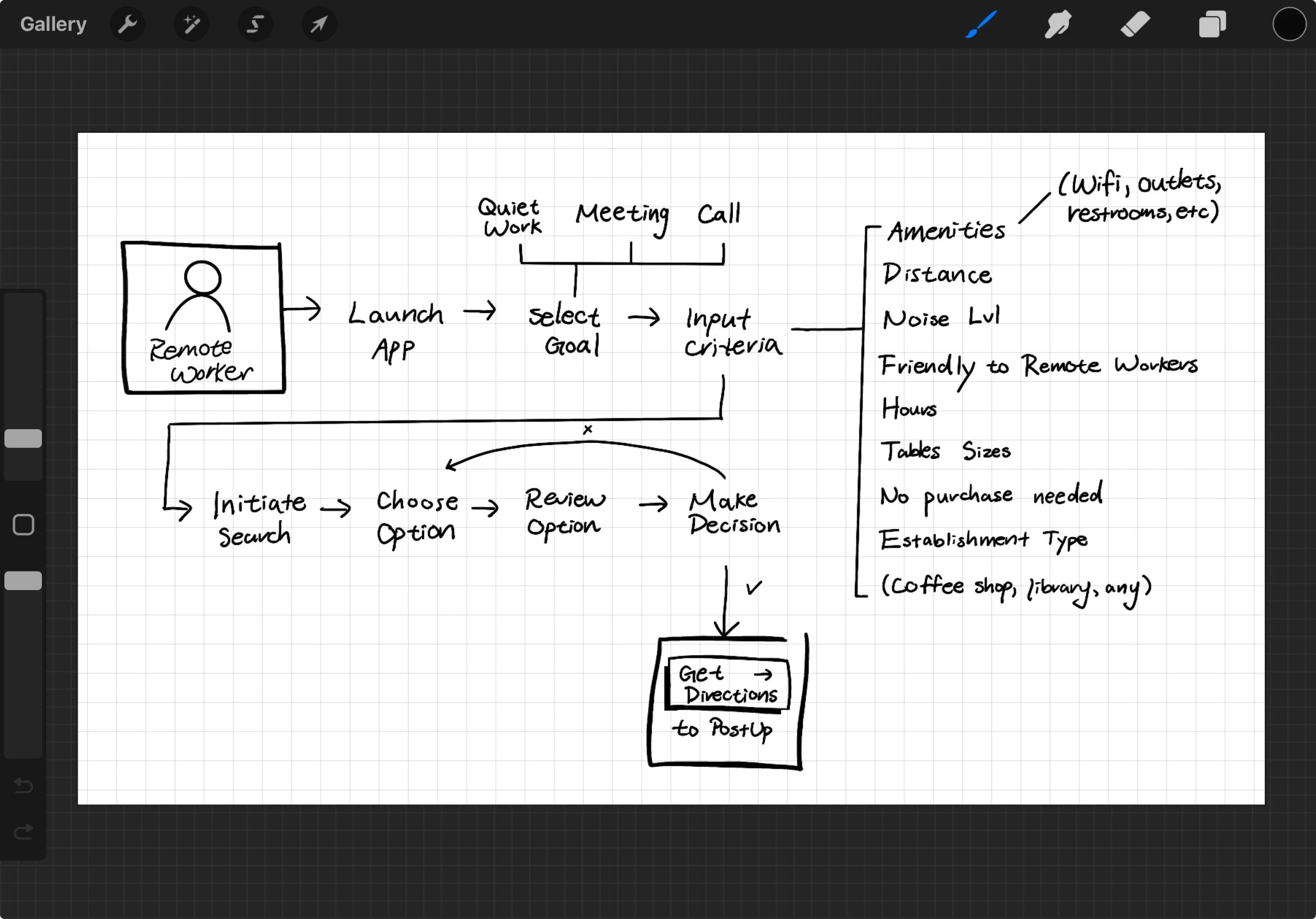Choose the Eraser tool
Screen dimensions: 1316x919
coord(1135,24)
